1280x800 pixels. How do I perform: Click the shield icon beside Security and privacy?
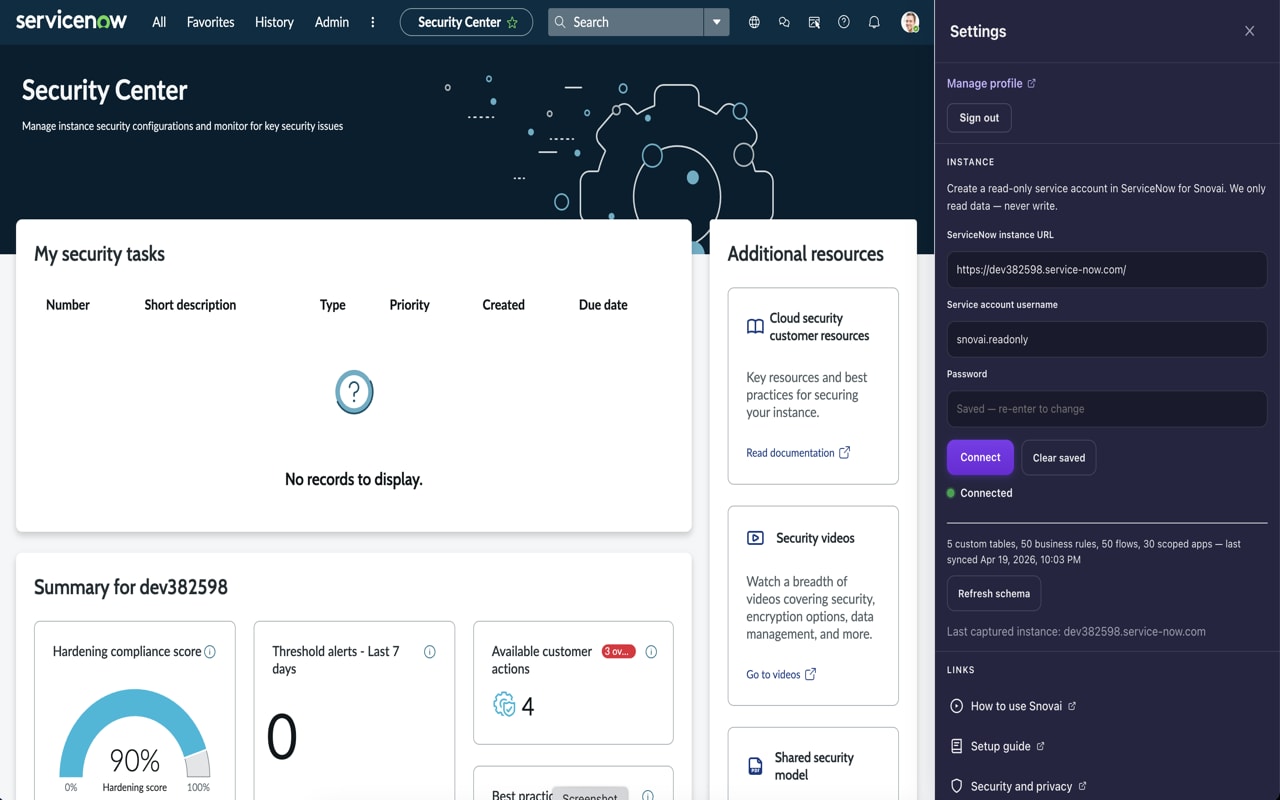tap(956, 786)
